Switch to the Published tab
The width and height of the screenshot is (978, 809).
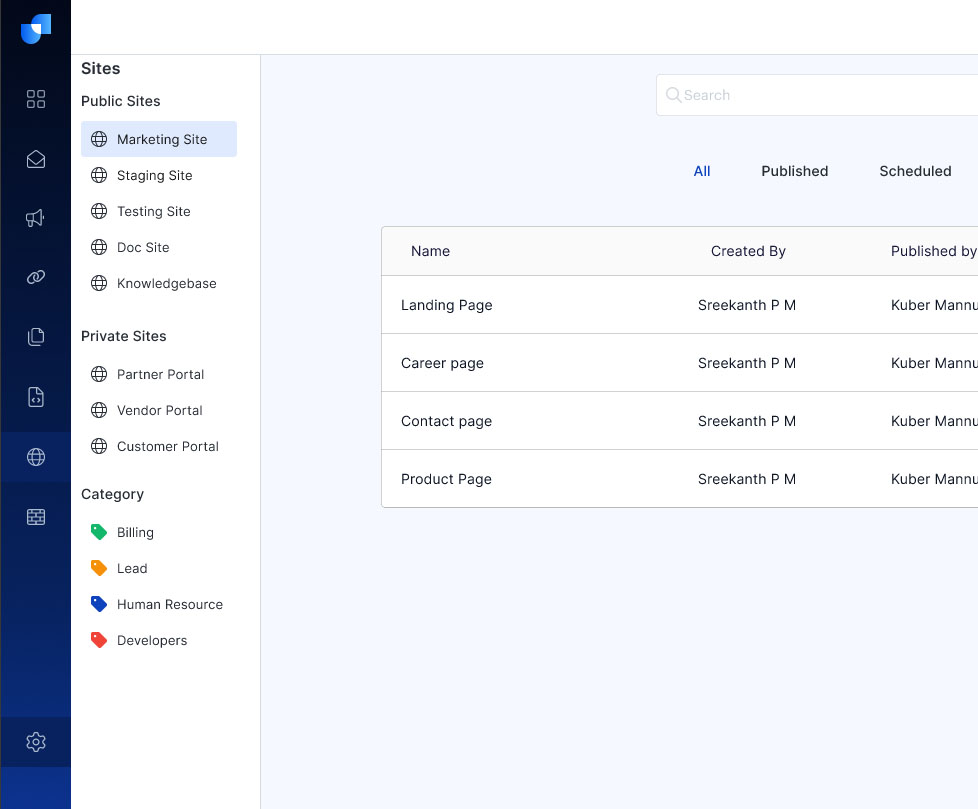[795, 171]
